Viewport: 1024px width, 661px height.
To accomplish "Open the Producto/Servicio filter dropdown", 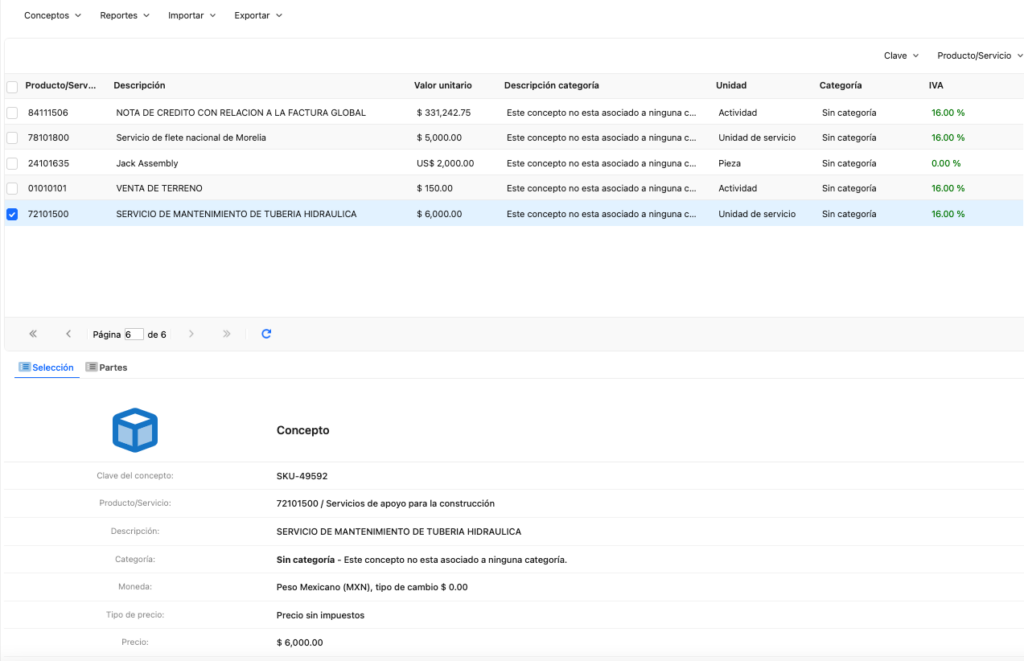I will point(980,56).
